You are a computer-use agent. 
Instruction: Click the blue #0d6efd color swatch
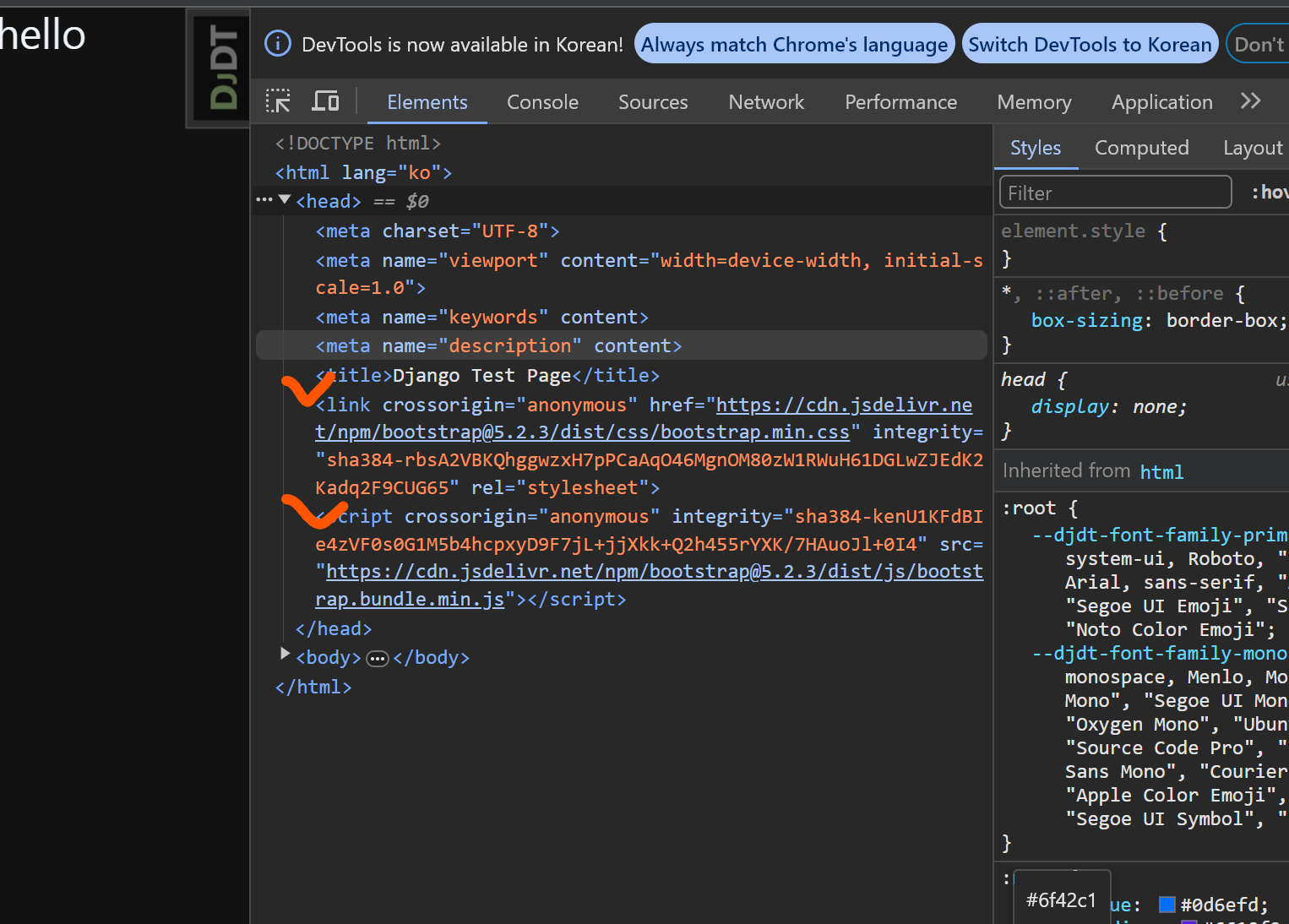[1167, 905]
